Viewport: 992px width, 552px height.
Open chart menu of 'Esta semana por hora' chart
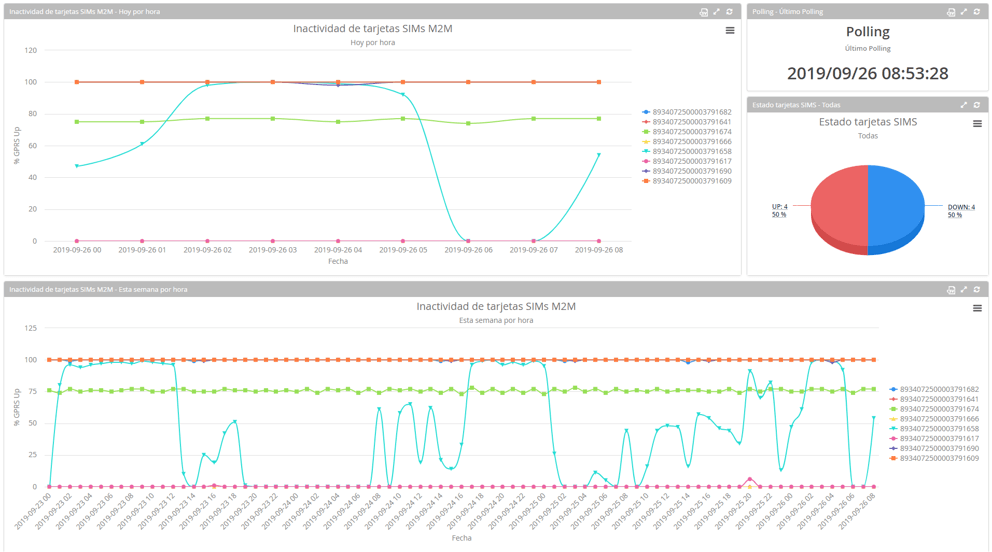click(x=977, y=308)
